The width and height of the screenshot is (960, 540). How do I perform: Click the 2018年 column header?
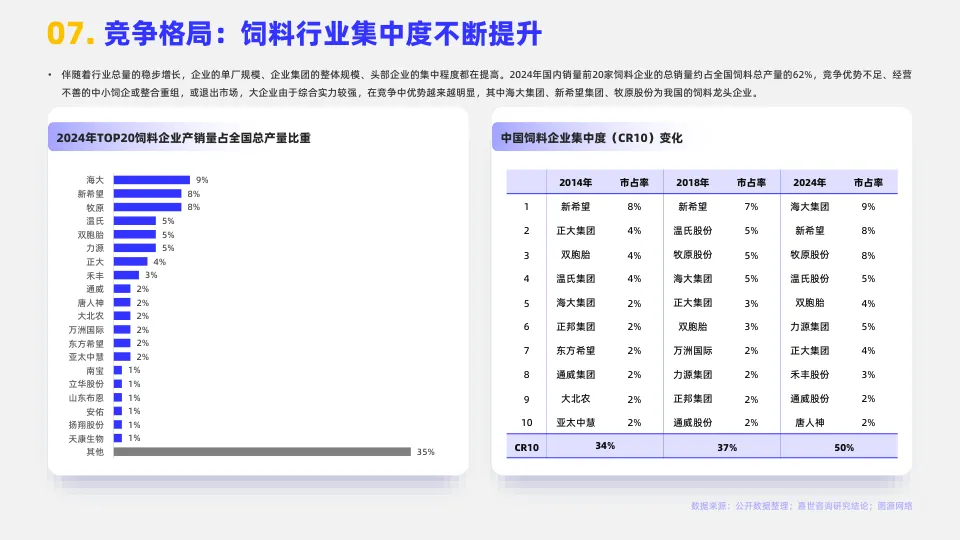click(x=692, y=182)
